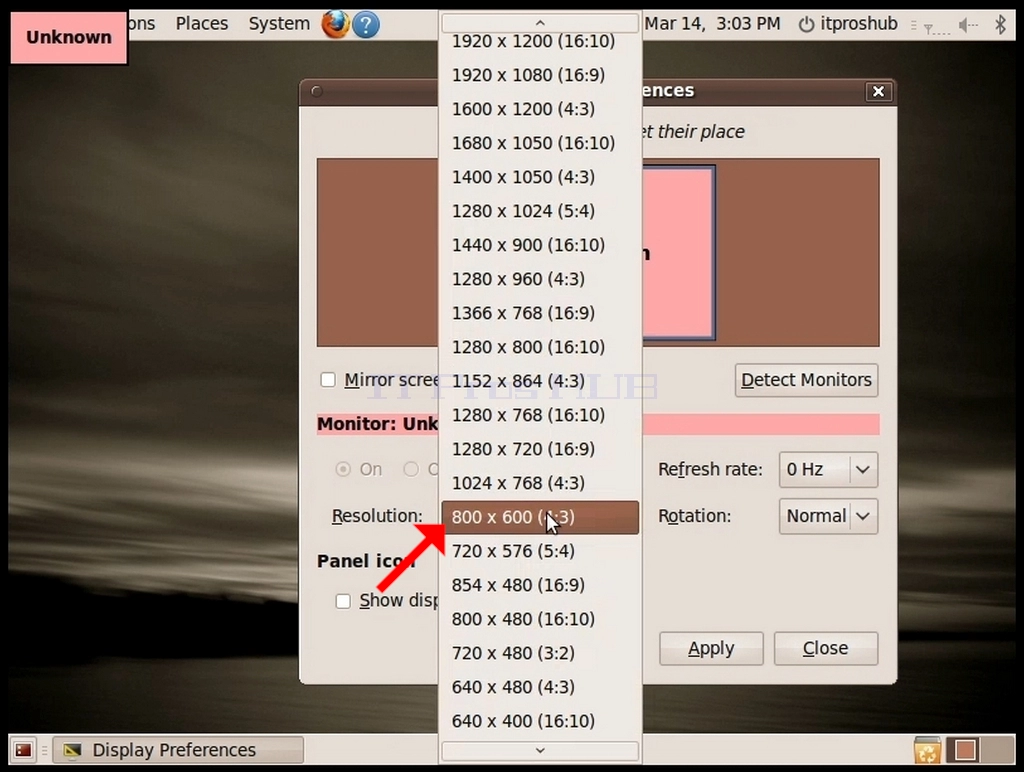The image size is (1024, 772).
Task: Open the System menu
Action: point(279,24)
